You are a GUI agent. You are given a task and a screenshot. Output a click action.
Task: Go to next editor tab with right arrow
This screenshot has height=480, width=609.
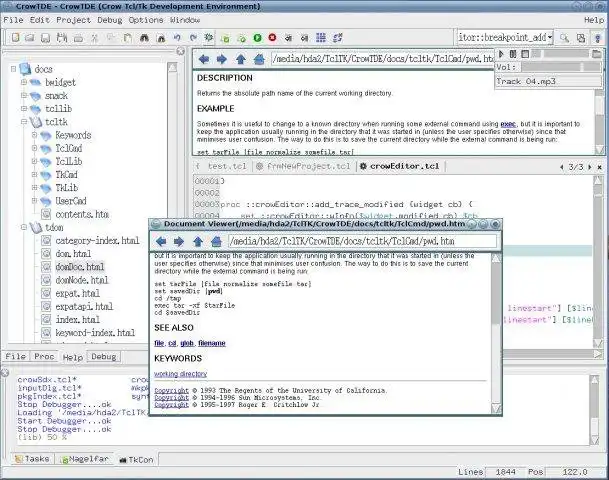coord(590,167)
